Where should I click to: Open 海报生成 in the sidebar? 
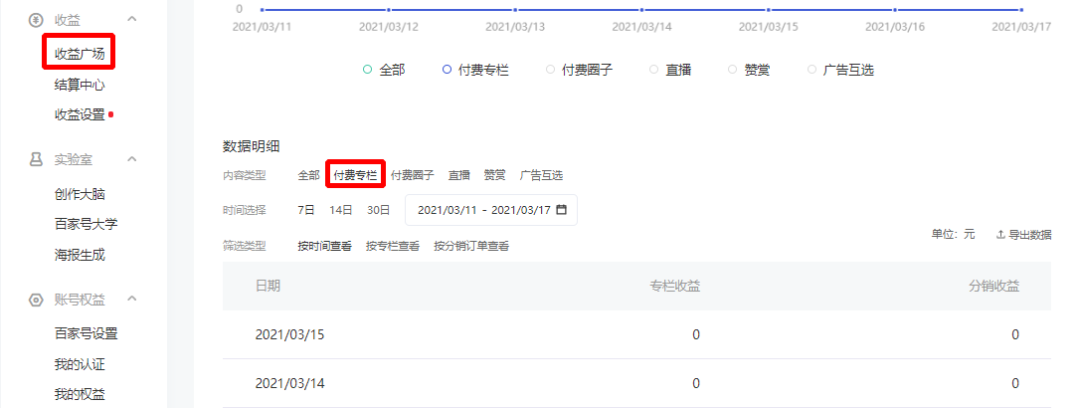coord(79,255)
